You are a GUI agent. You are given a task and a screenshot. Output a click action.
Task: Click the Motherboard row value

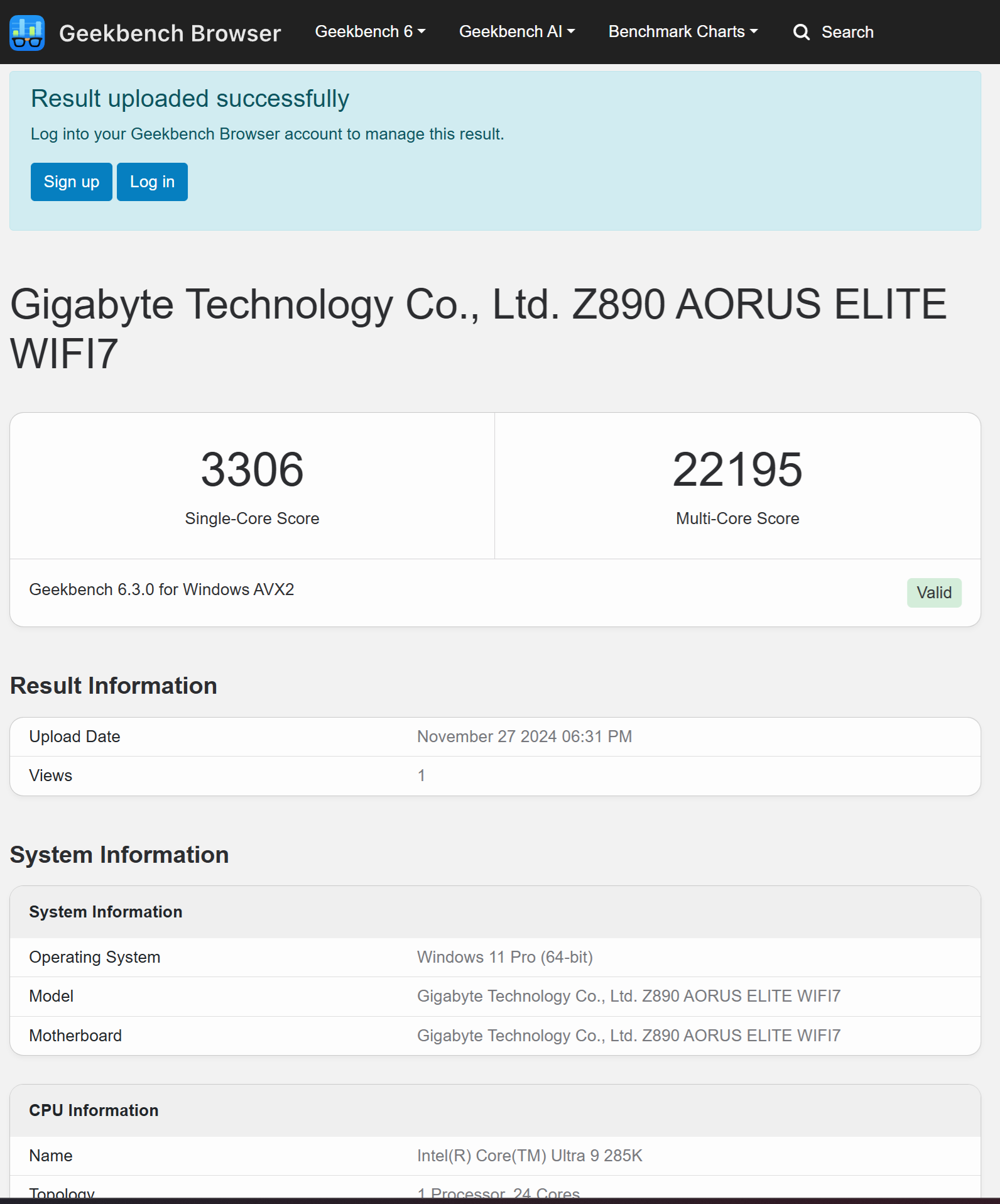click(x=629, y=1036)
